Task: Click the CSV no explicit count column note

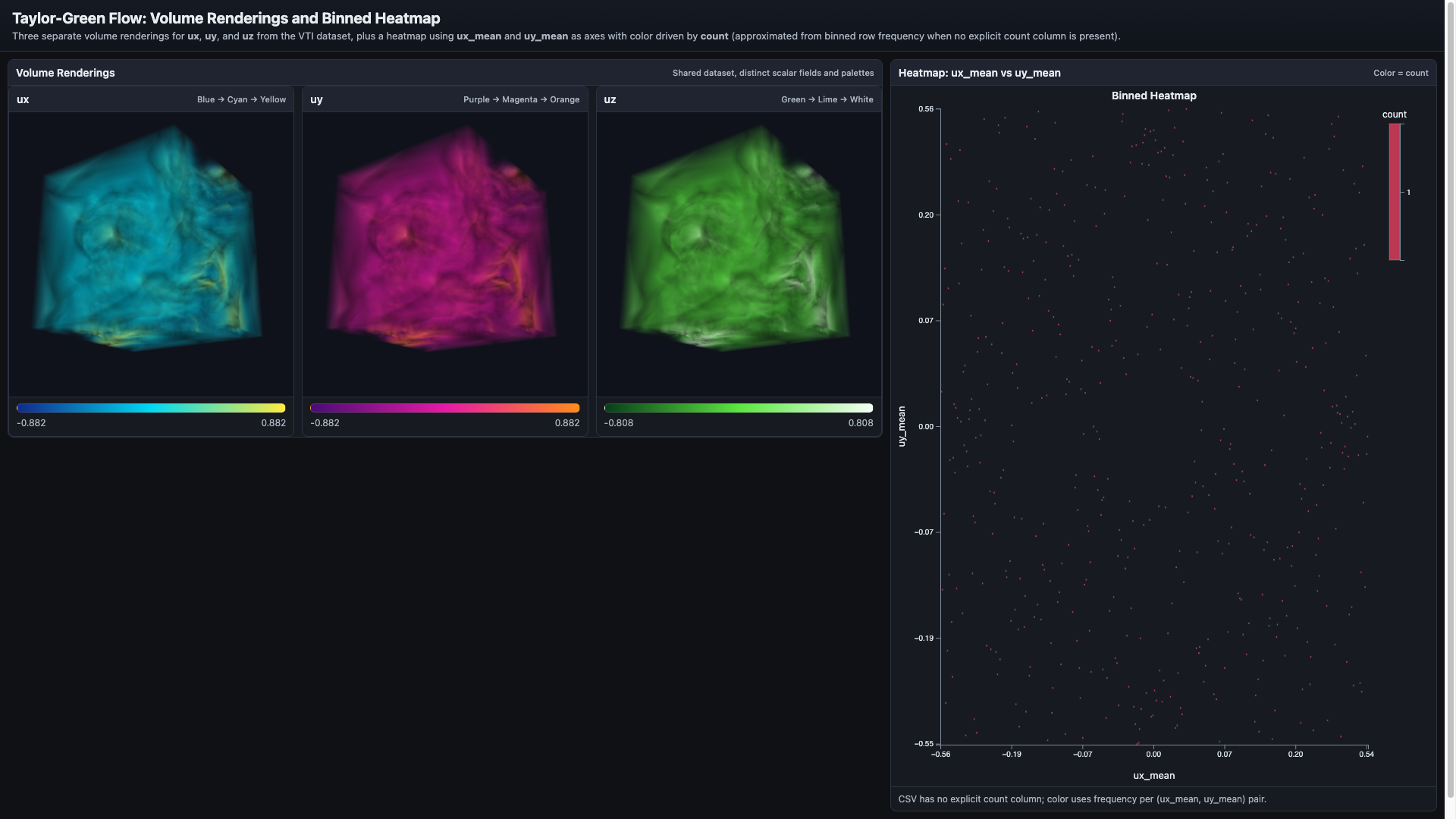Action: pos(1082,799)
